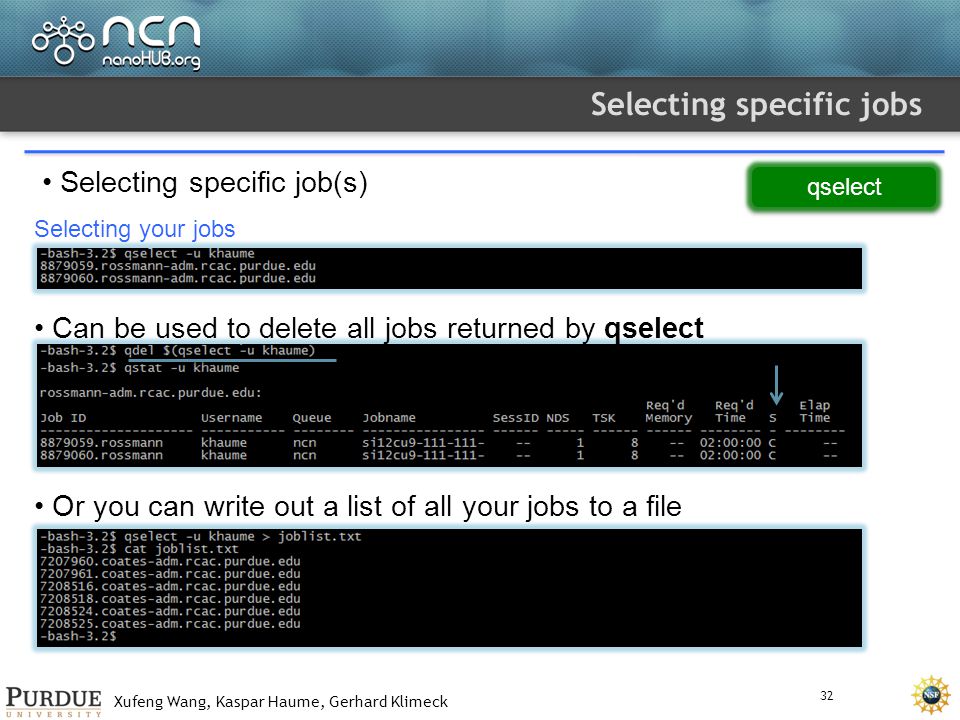Image resolution: width=960 pixels, height=720 pixels.
Task: Click the bullet text 'Selecting specific job(s)'
Action: tap(214, 182)
